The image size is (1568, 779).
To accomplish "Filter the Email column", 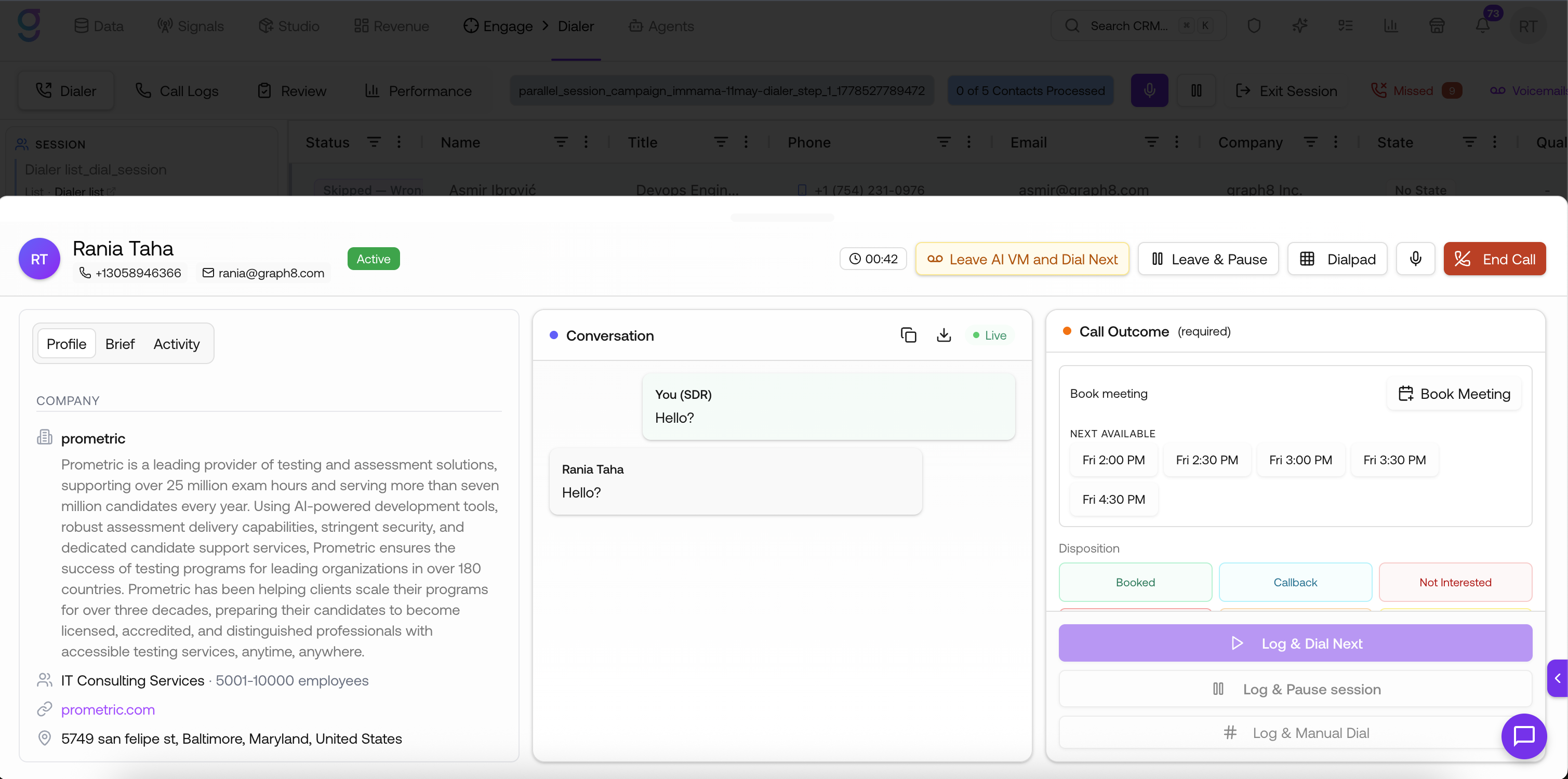I will tap(1152, 142).
